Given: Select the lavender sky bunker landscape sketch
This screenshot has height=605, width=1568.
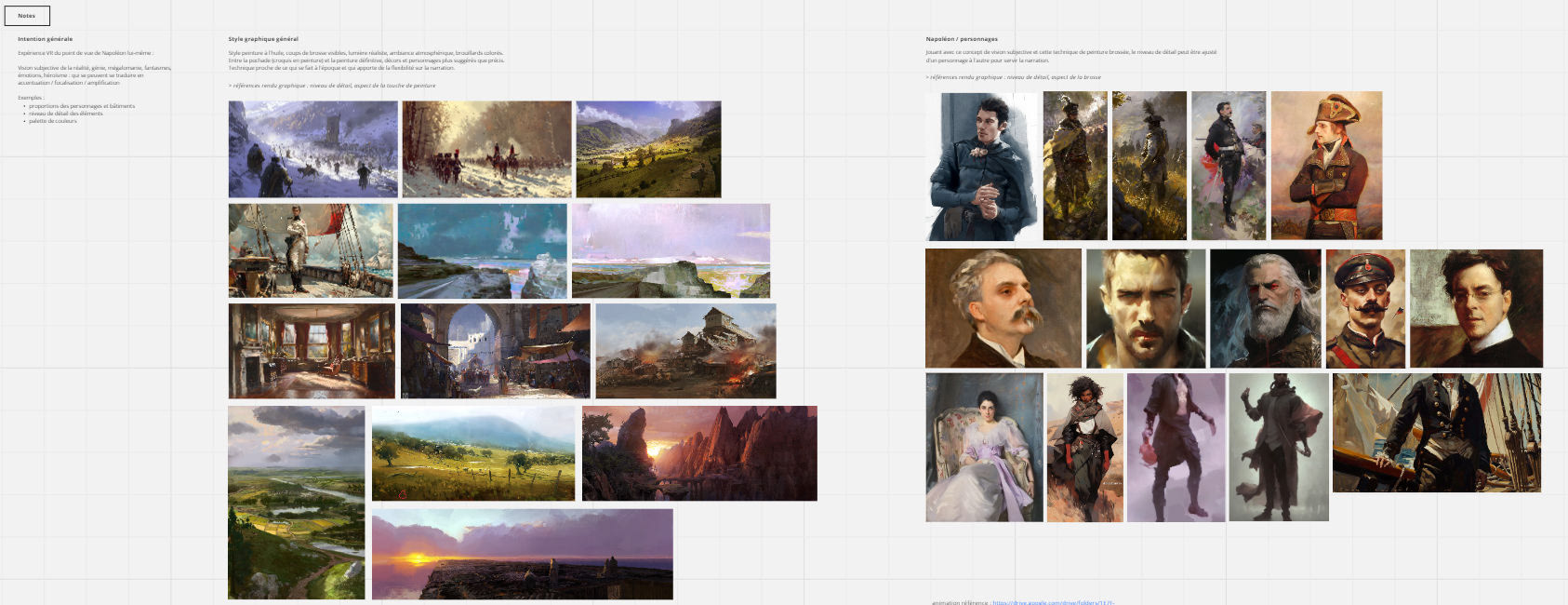Looking at the screenshot, I should coord(671,250).
